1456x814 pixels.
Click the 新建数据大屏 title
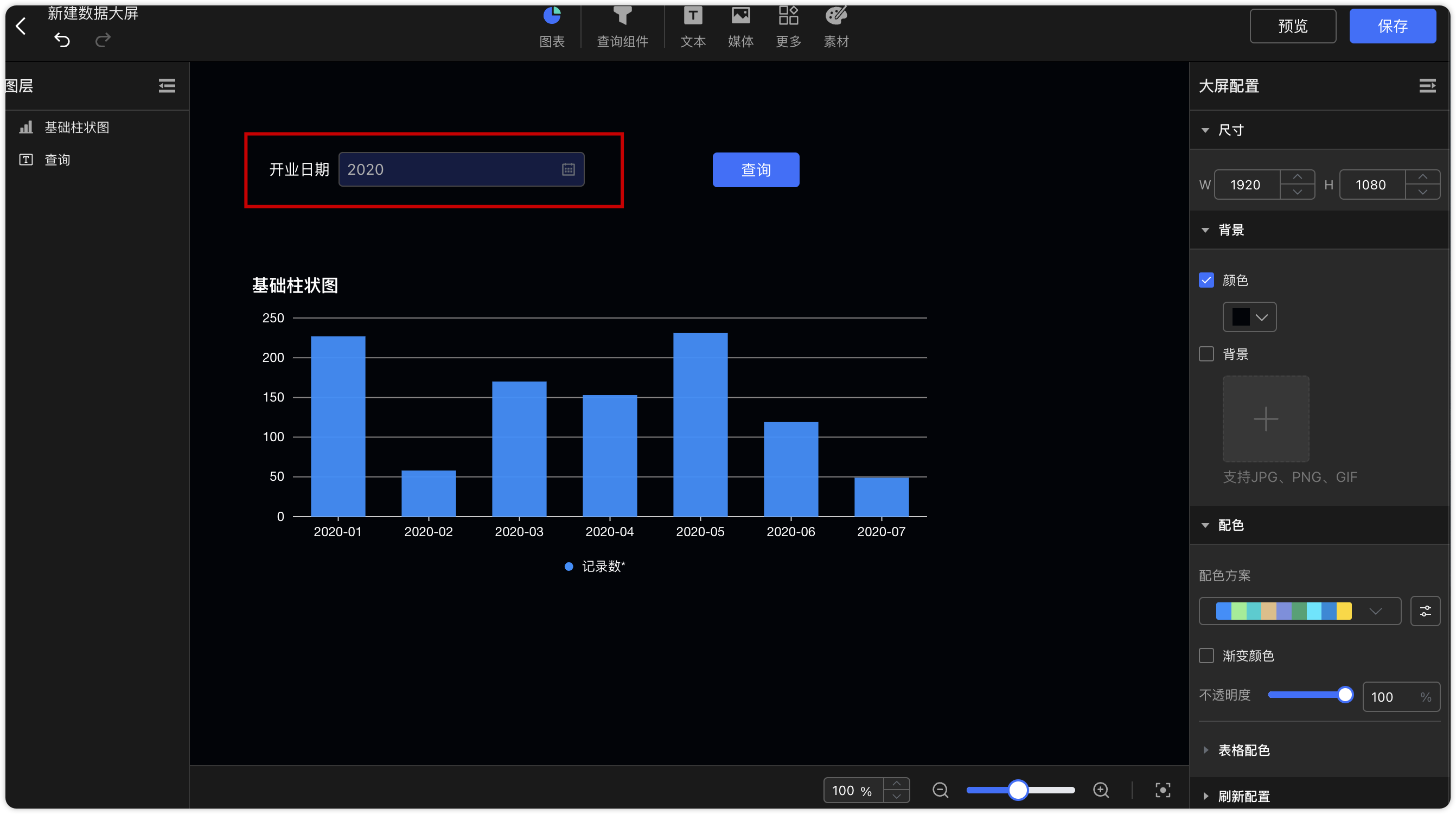pyautogui.click(x=93, y=13)
